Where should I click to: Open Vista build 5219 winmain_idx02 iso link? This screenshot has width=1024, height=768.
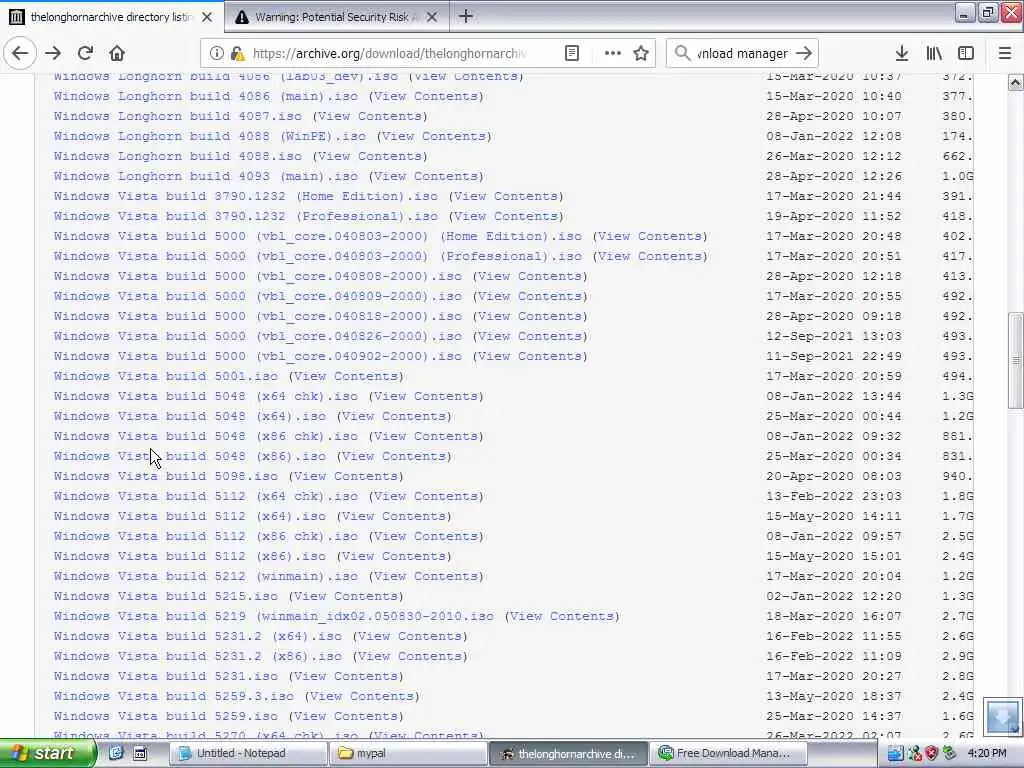coord(274,616)
